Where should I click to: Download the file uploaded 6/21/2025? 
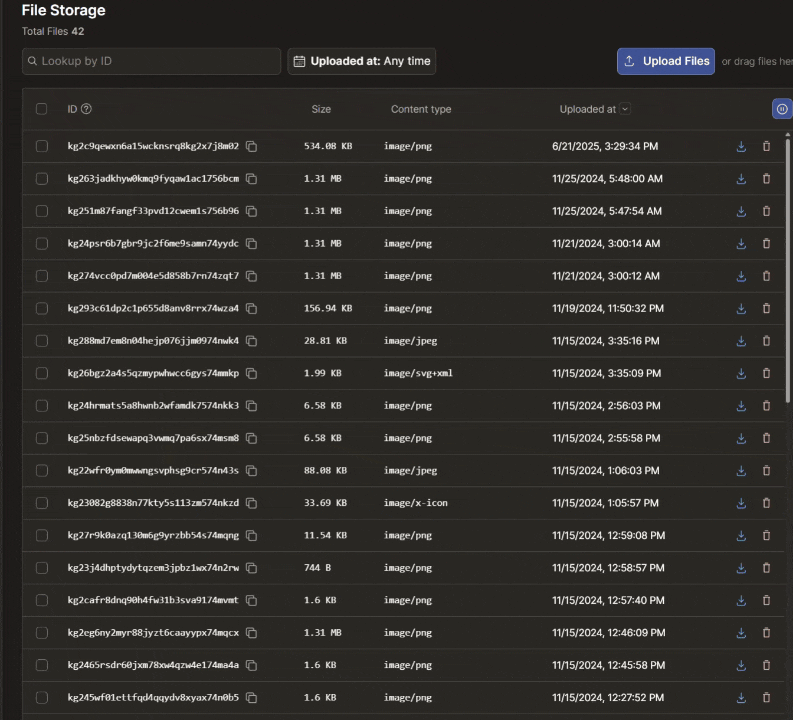coord(741,146)
